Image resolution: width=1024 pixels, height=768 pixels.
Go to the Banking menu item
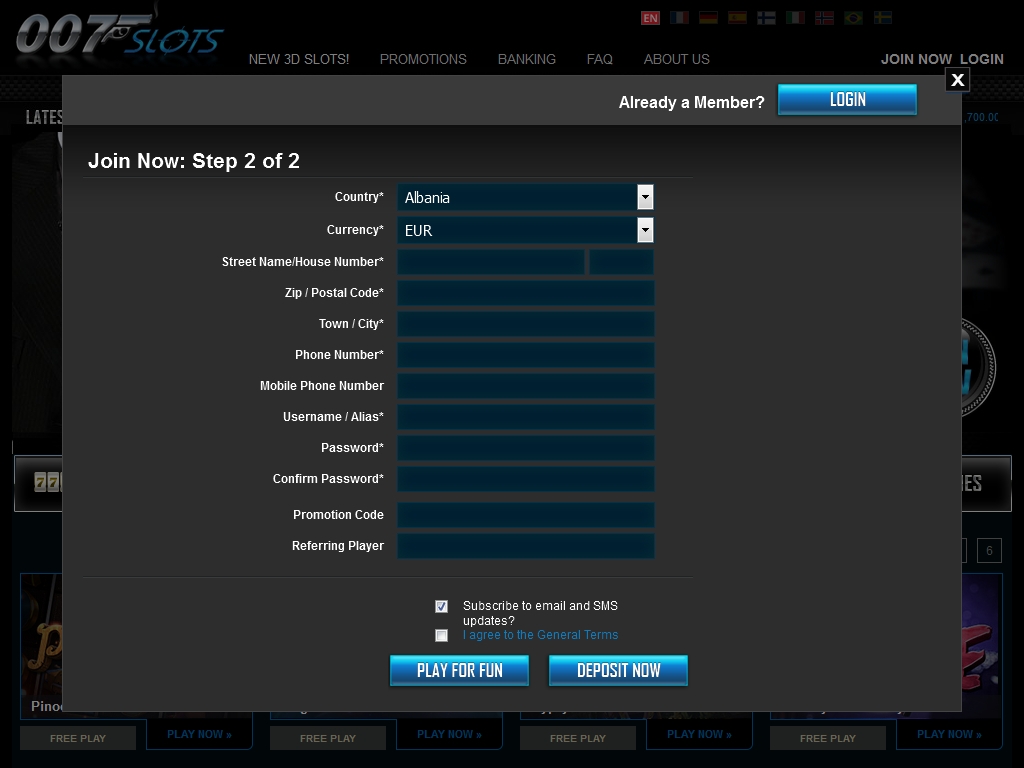[x=527, y=59]
